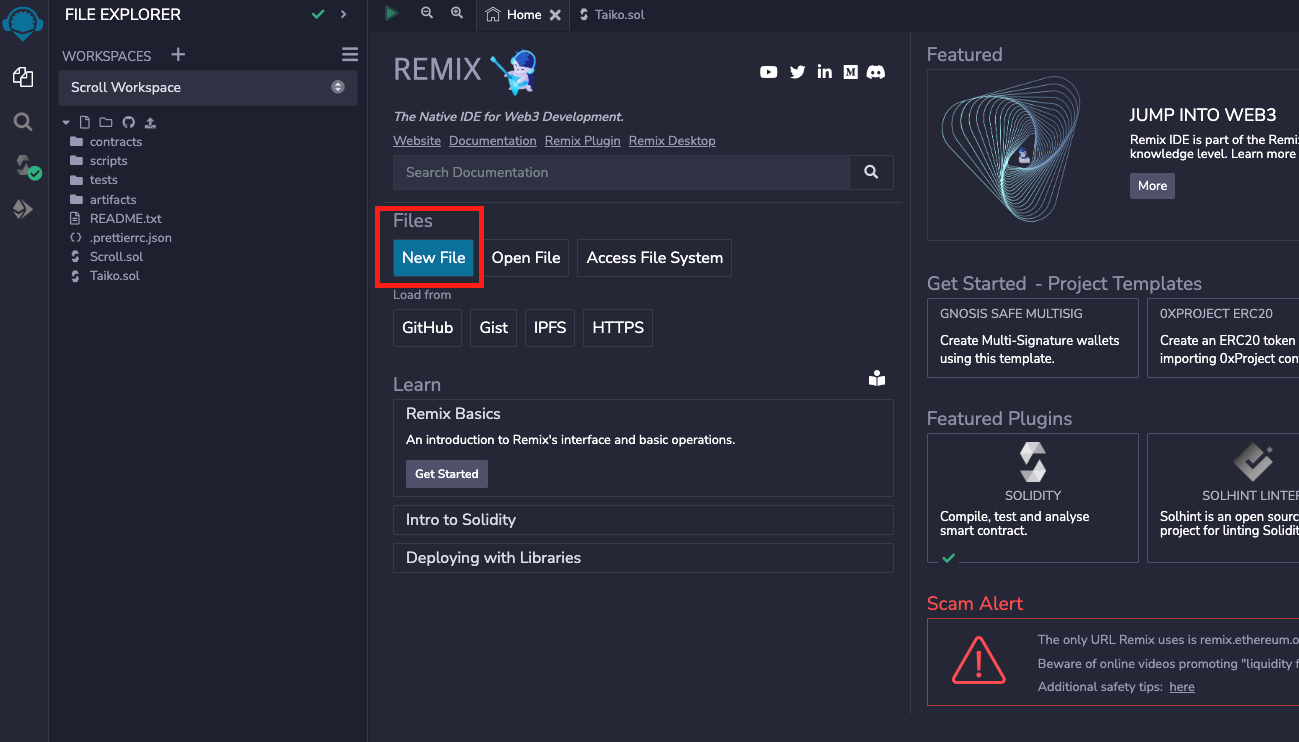Switch to the Taiko.sol tab

(612, 15)
